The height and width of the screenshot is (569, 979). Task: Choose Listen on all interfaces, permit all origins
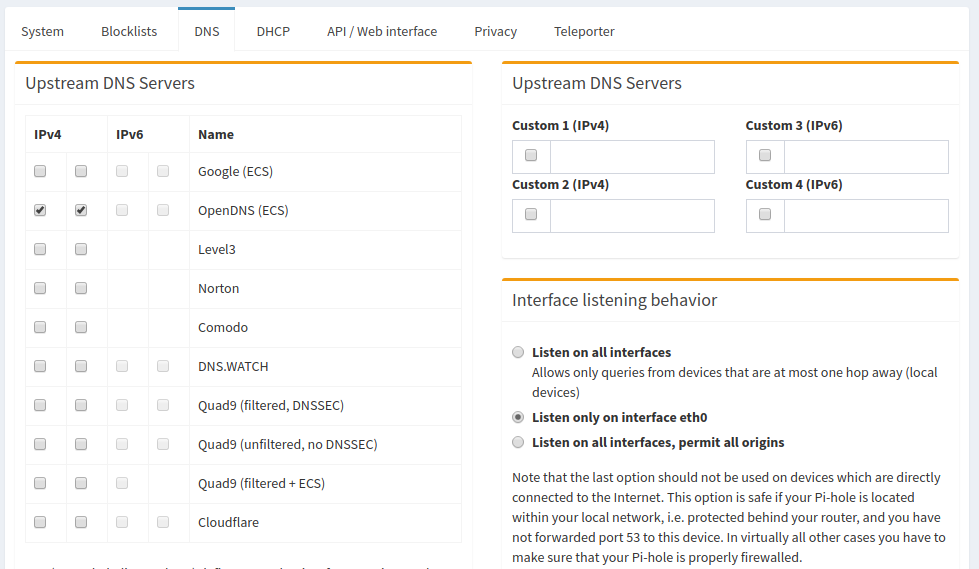pos(518,442)
